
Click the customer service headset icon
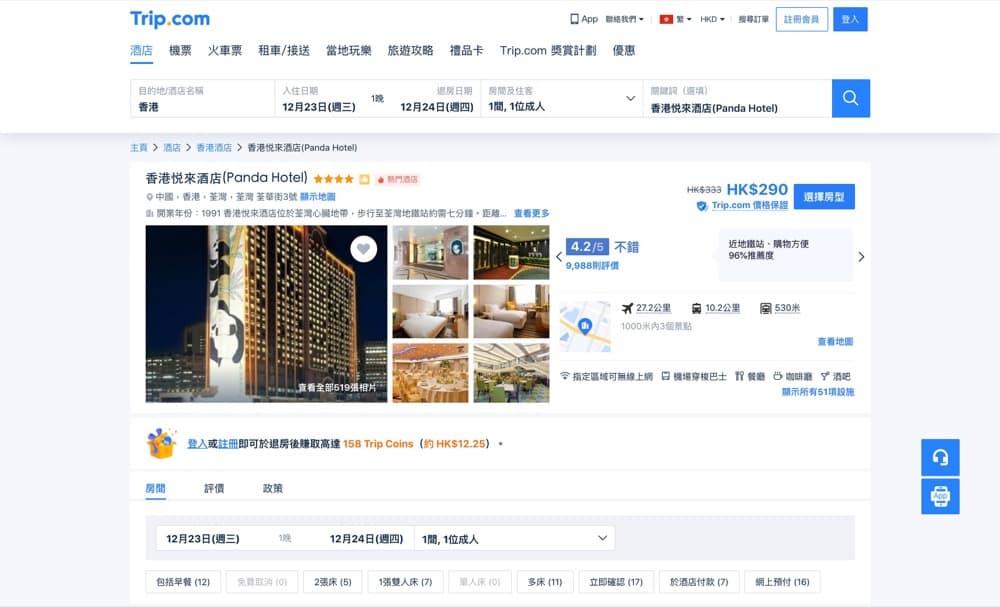(x=940, y=457)
